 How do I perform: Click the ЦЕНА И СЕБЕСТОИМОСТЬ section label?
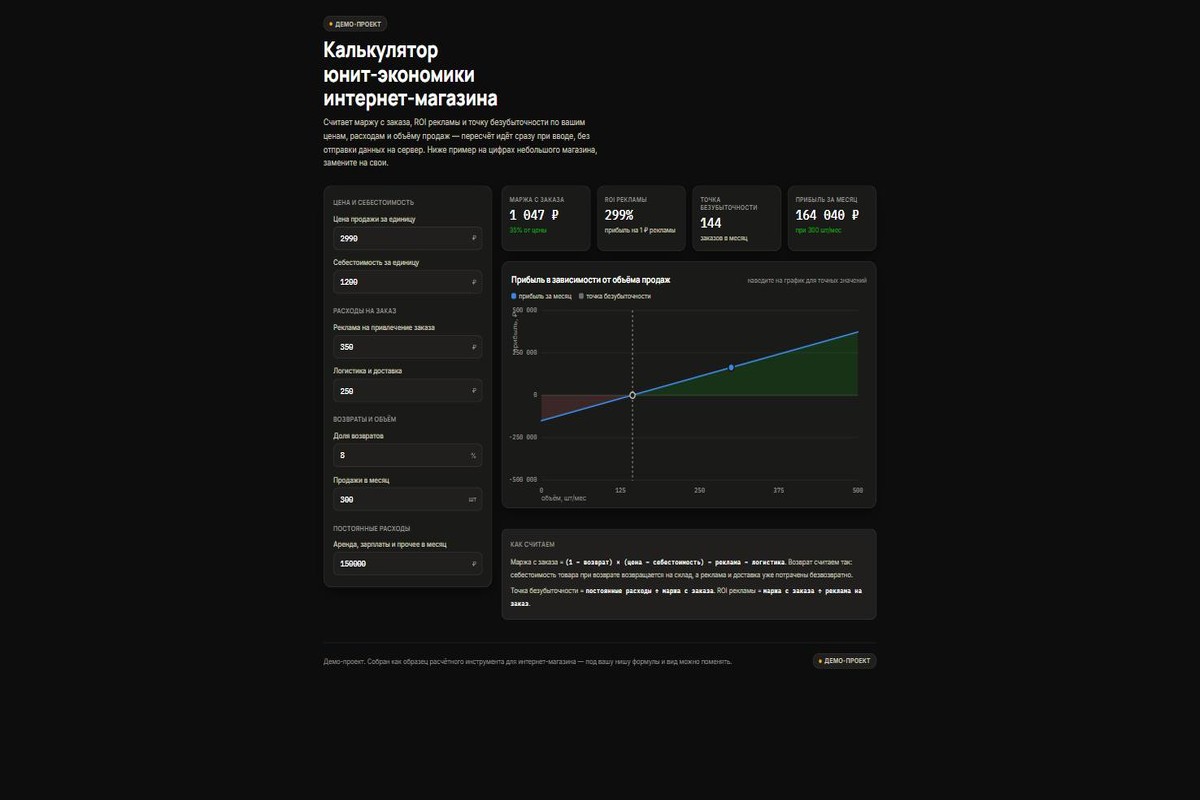point(374,202)
